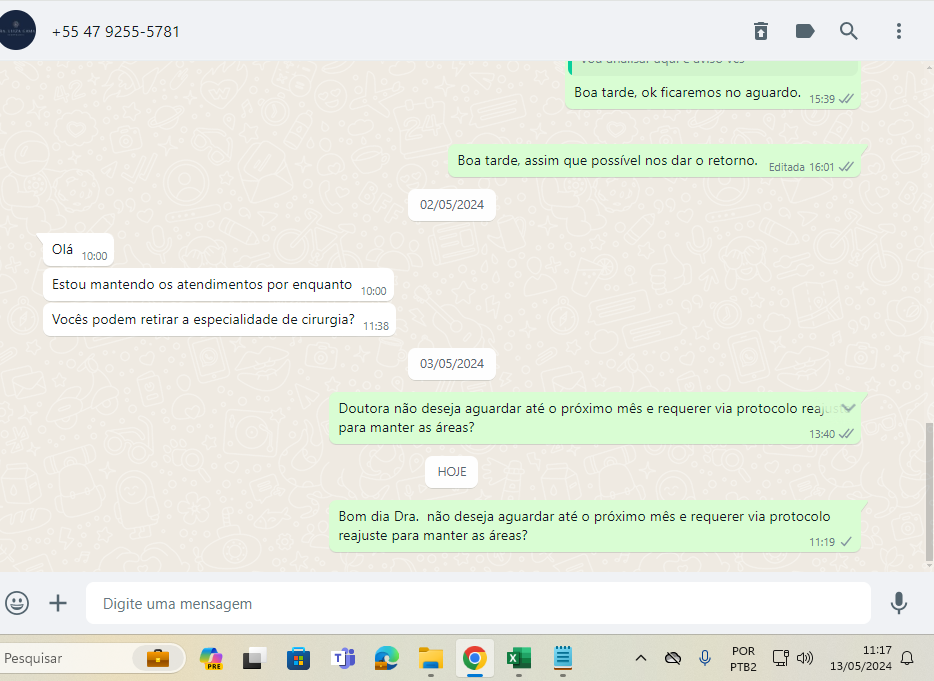Click the 02/05/2024 date separator

click(x=452, y=205)
